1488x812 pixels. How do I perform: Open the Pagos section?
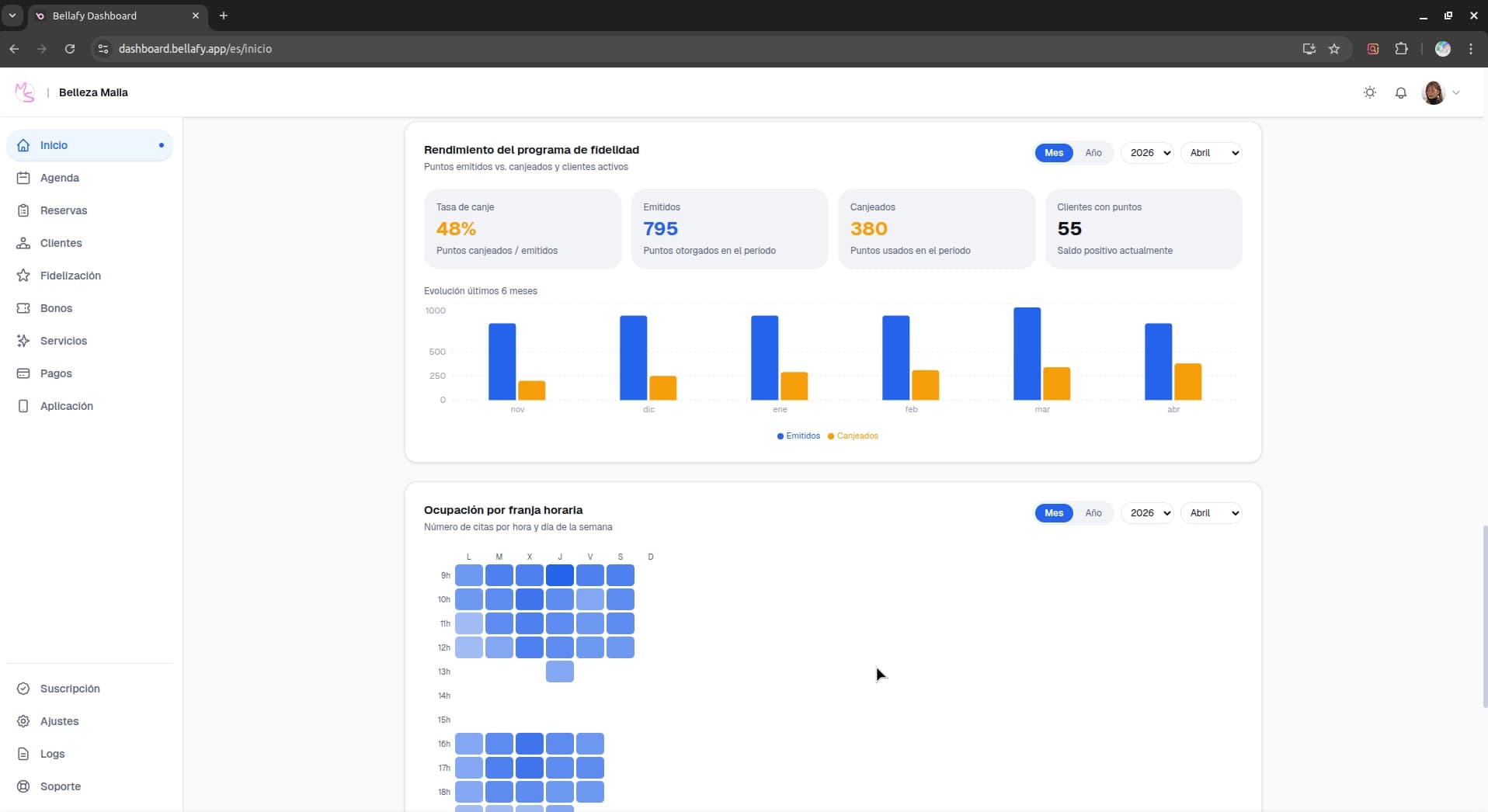(x=55, y=373)
